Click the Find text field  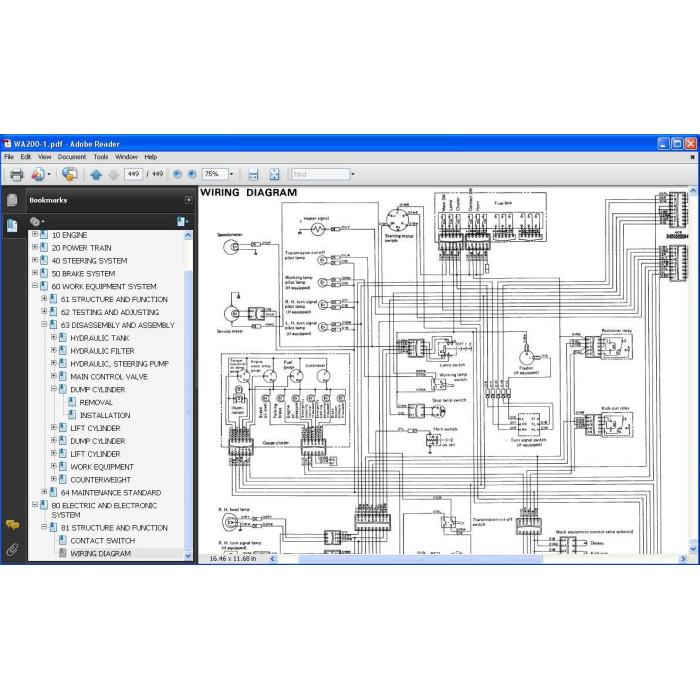point(321,174)
